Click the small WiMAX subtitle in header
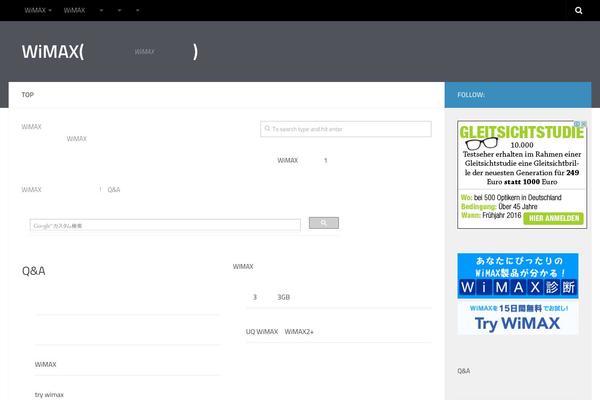Image resolution: width=600 pixels, height=400 pixels. (144, 52)
